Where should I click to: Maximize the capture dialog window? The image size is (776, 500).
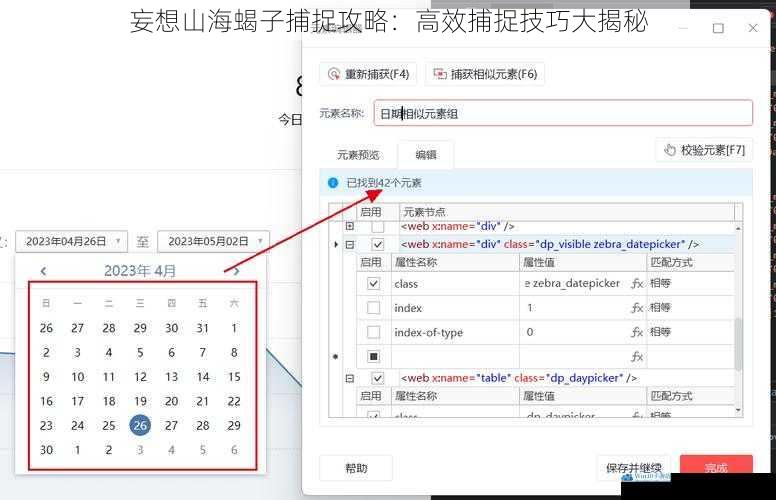(718, 28)
